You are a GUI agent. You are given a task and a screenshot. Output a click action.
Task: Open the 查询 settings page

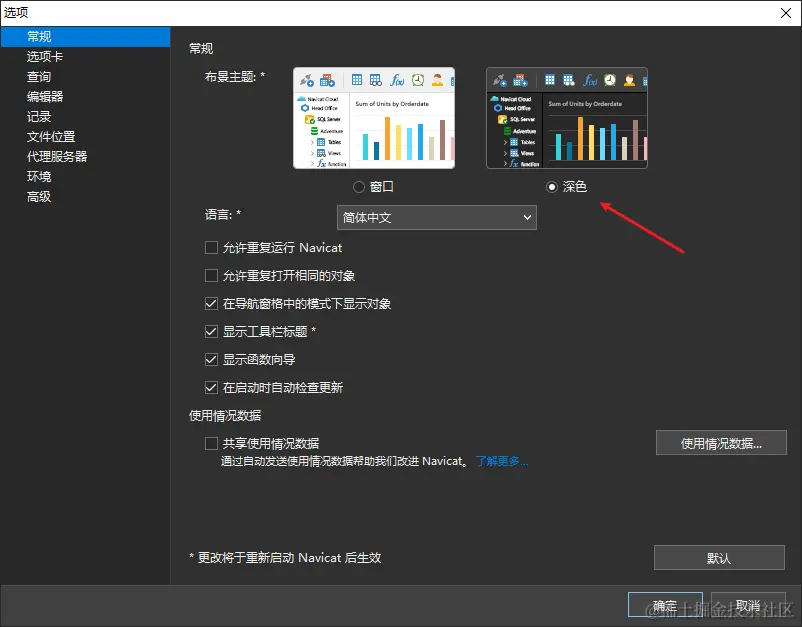click(x=39, y=77)
